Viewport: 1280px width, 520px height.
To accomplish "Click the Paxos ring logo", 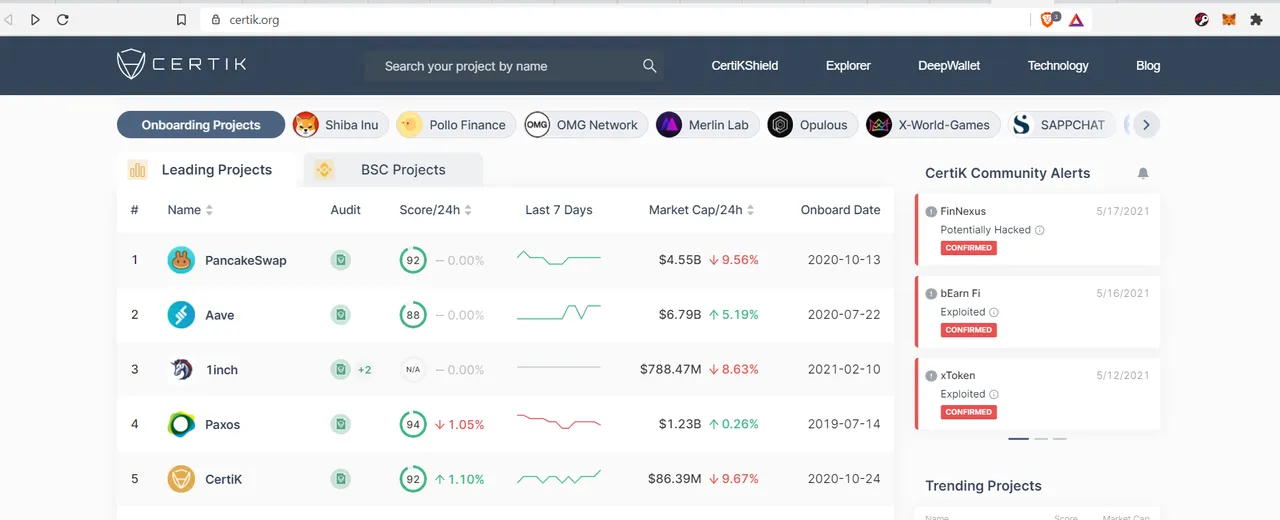I will (x=181, y=425).
